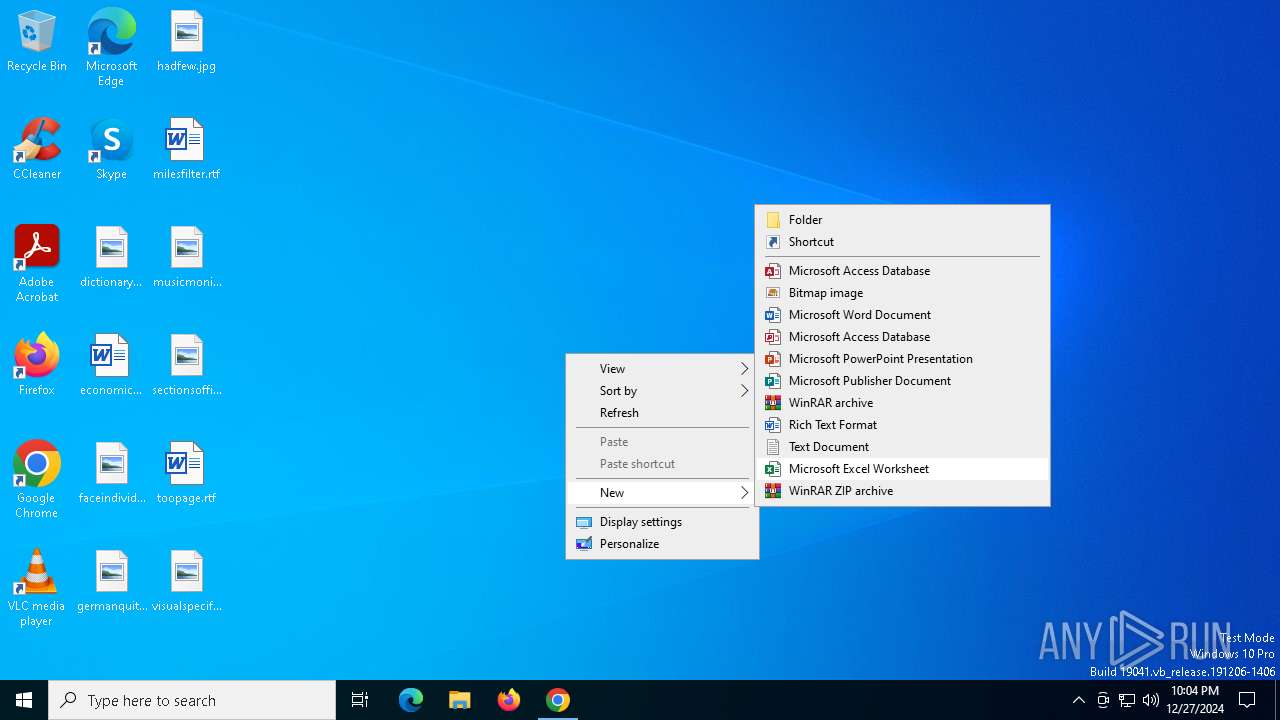The width and height of the screenshot is (1280, 720).
Task: Open Display settings from the context menu
Action: pyautogui.click(x=663, y=522)
